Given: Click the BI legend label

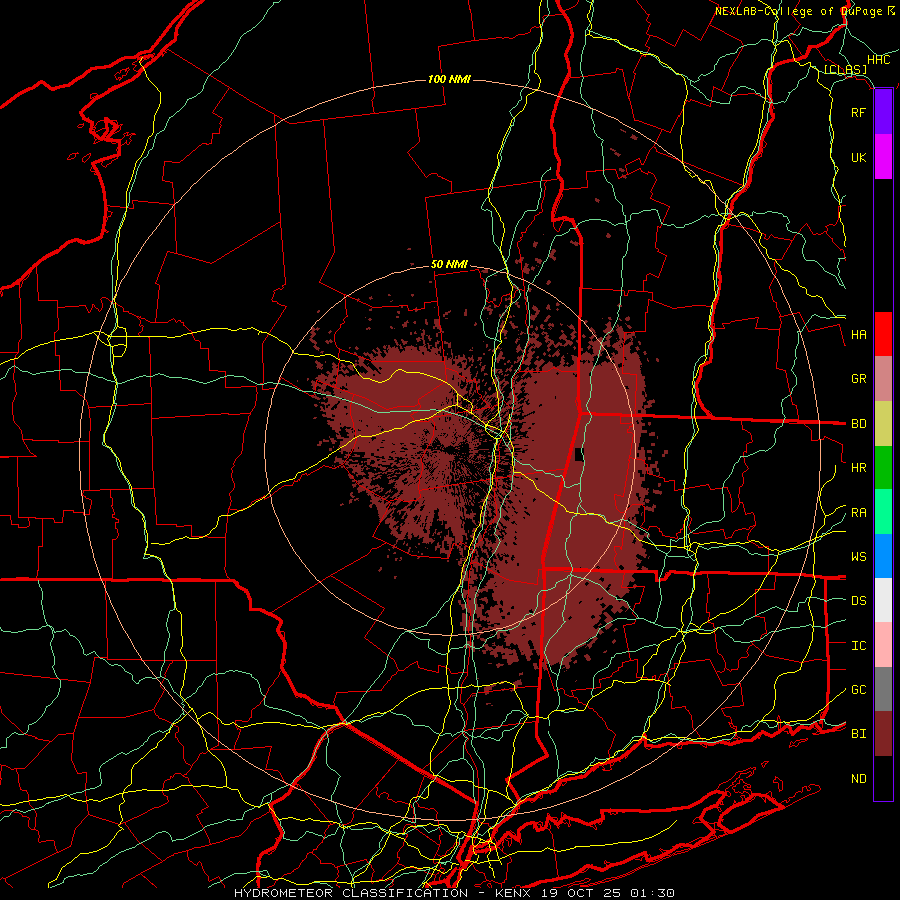Looking at the screenshot, I should pos(858,734).
